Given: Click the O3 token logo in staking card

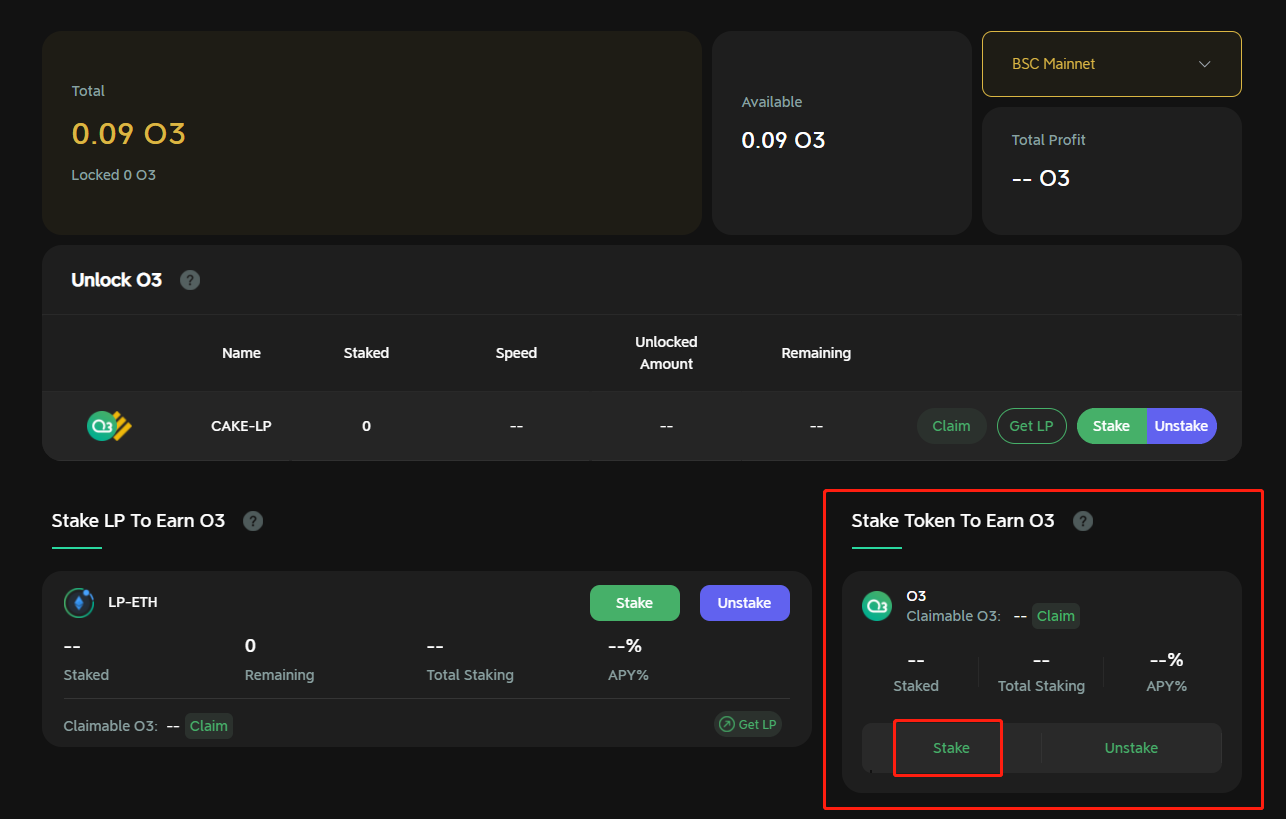Looking at the screenshot, I should click(877, 606).
